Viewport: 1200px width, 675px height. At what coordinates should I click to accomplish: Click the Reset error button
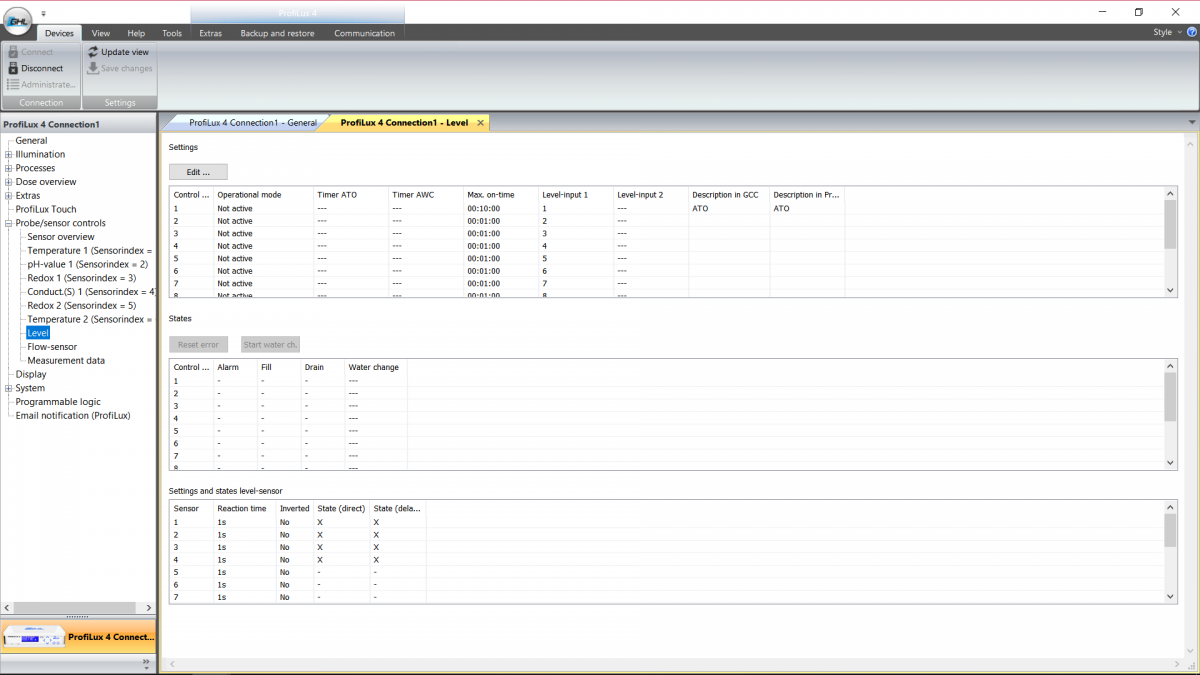(x=198, y=344)
